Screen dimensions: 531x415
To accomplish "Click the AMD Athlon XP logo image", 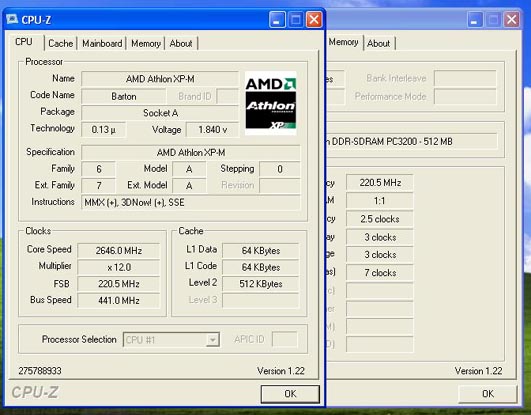I will (x=271, y=103).
